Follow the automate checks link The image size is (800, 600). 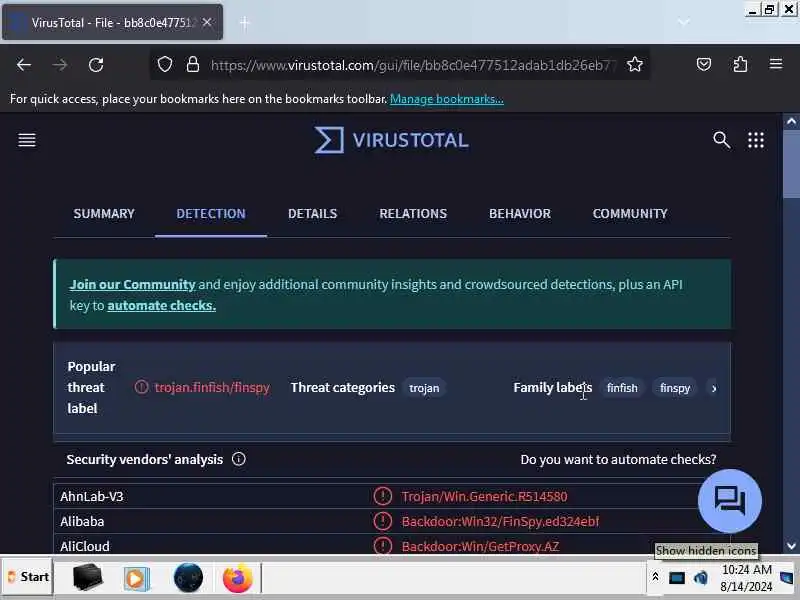coord(161,306)
